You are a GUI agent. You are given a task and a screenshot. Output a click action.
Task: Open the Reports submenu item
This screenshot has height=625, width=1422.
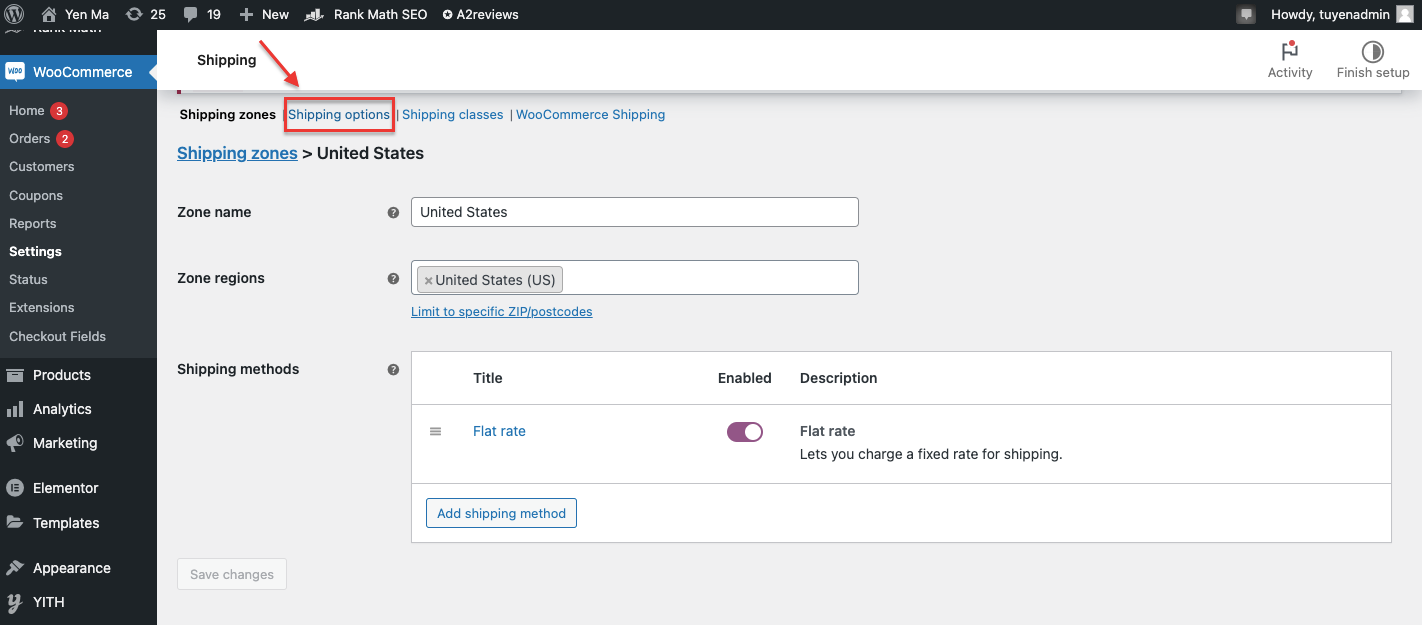[33, 223]
